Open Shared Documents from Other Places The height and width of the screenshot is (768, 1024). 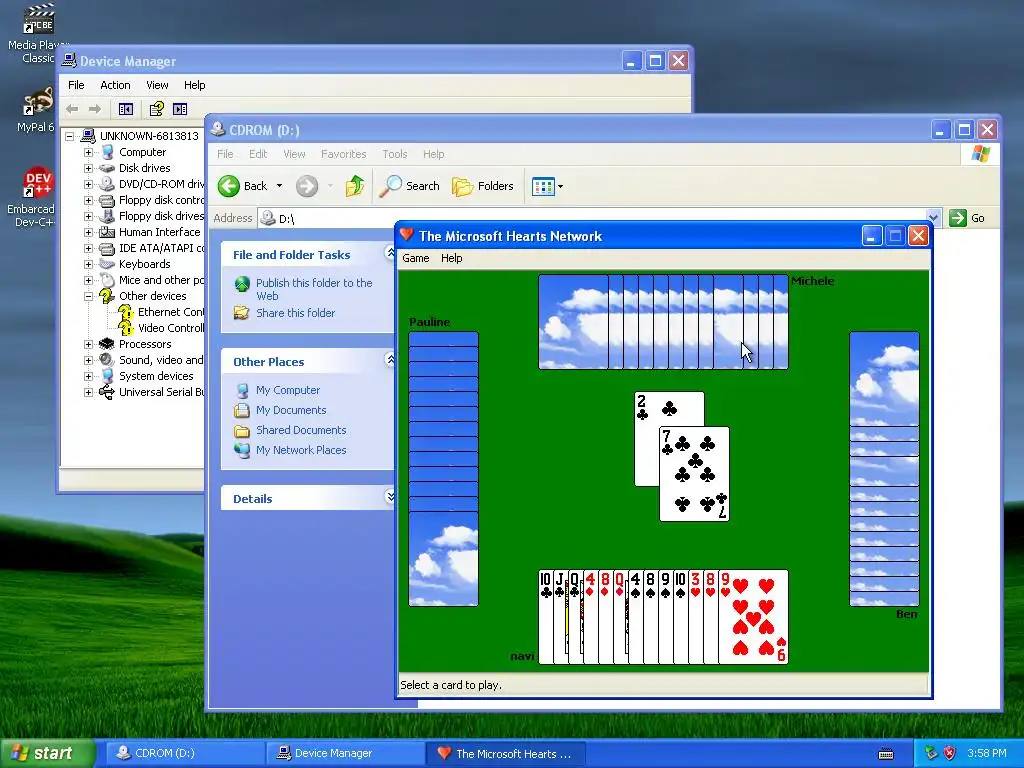[x=301, y=430]
